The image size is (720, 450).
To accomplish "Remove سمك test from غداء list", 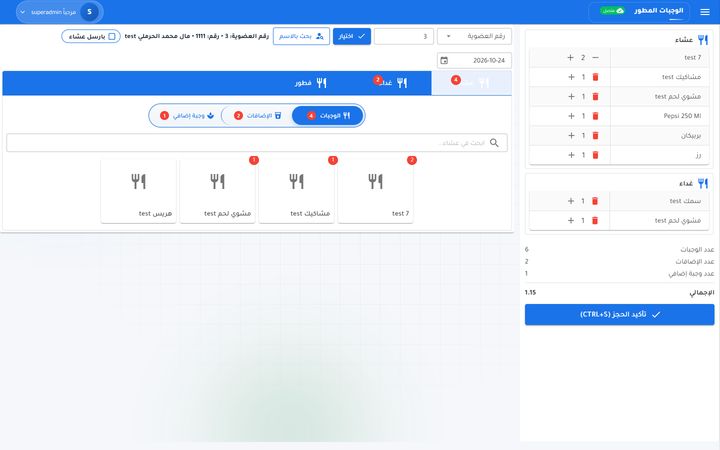I will (595, 201).
